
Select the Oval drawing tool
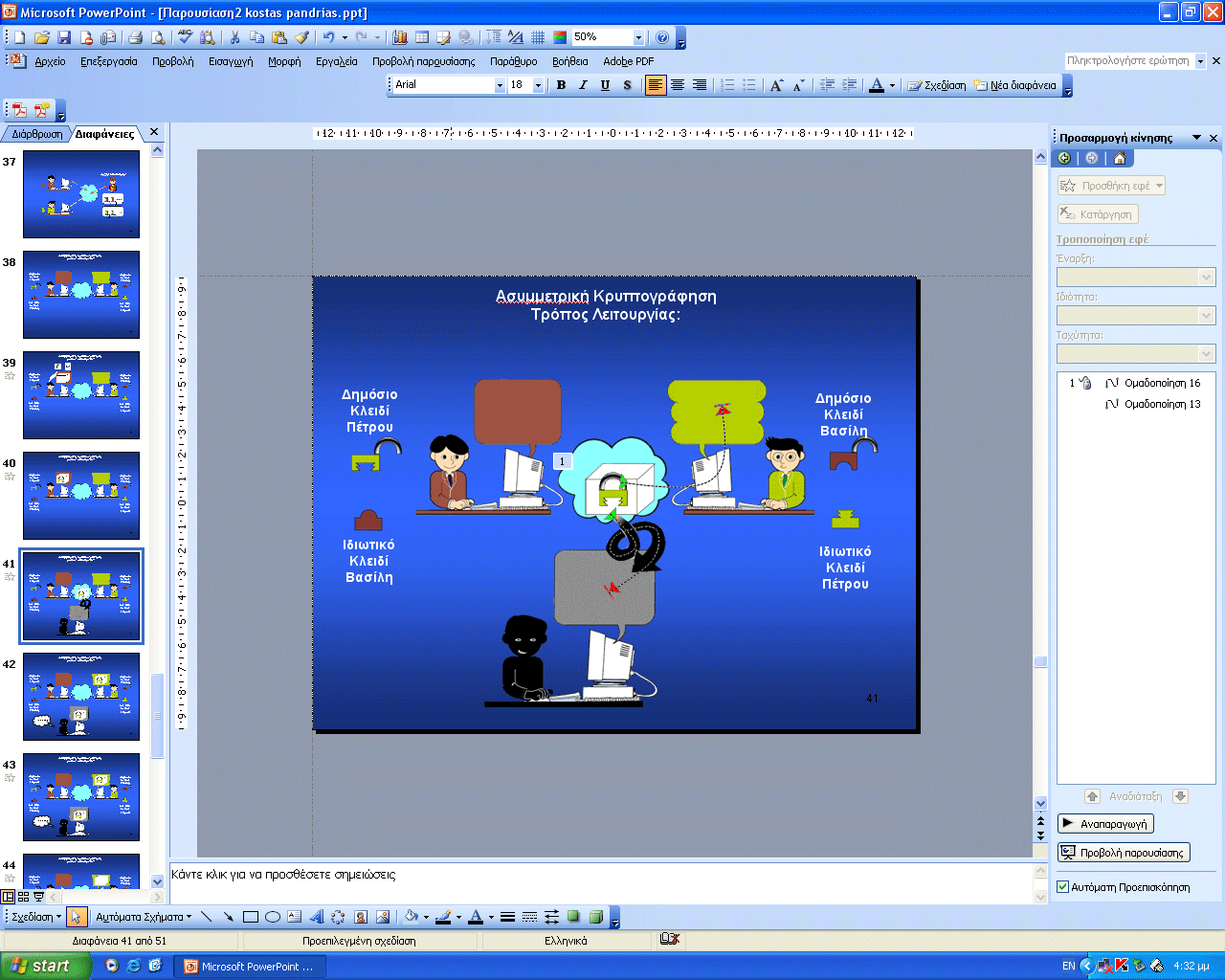[272, 917]
